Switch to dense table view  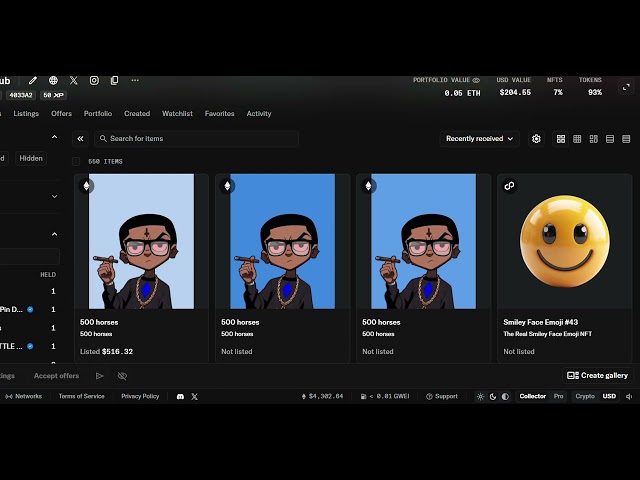(x=626, y=139)
